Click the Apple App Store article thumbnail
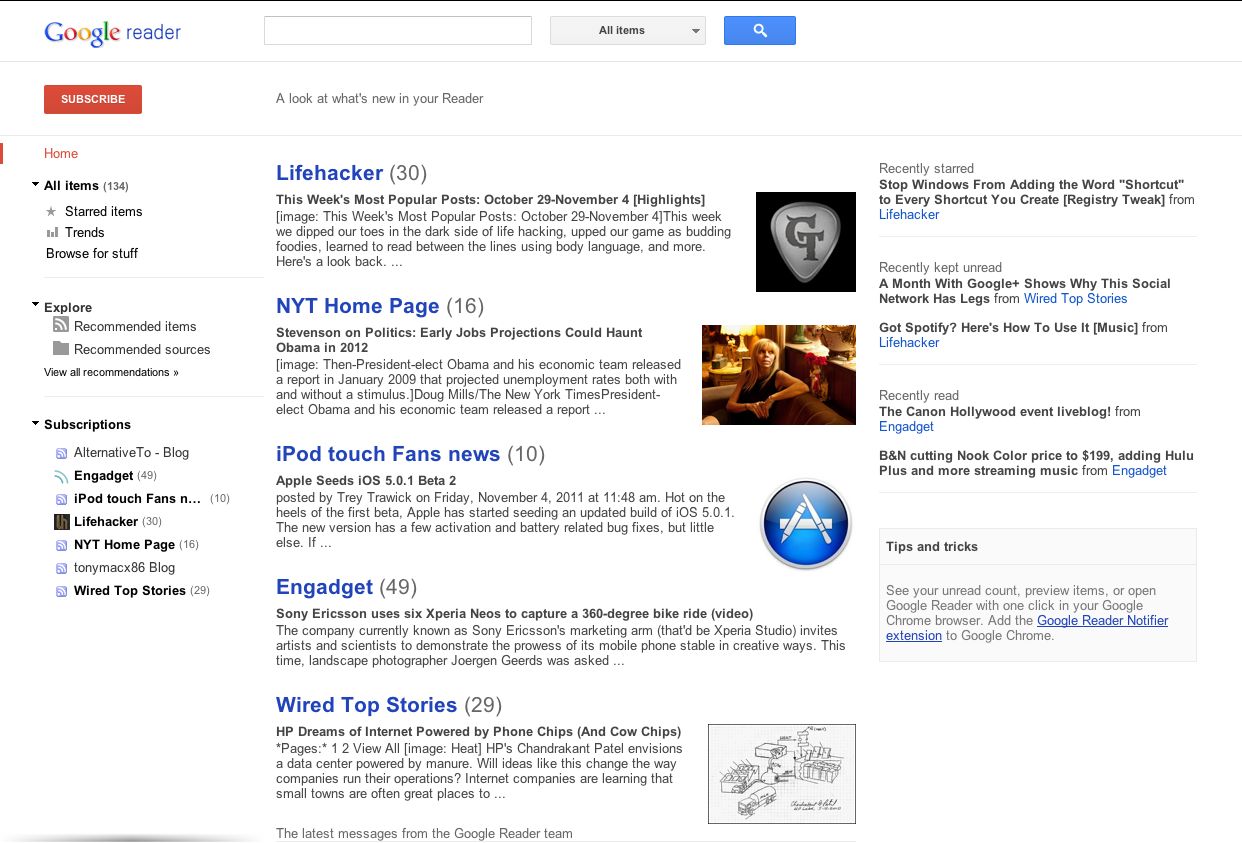Image resolution: width=1242 pixels, height=843 pixels. pyautogui.click(x=805, y=523)
